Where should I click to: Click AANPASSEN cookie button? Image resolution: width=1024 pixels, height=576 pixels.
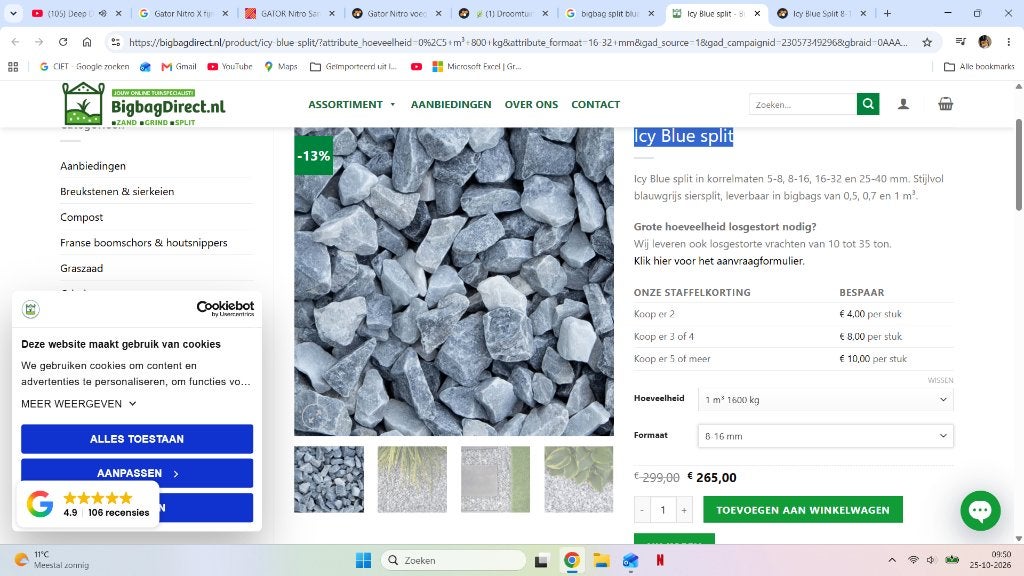[137, 473]
